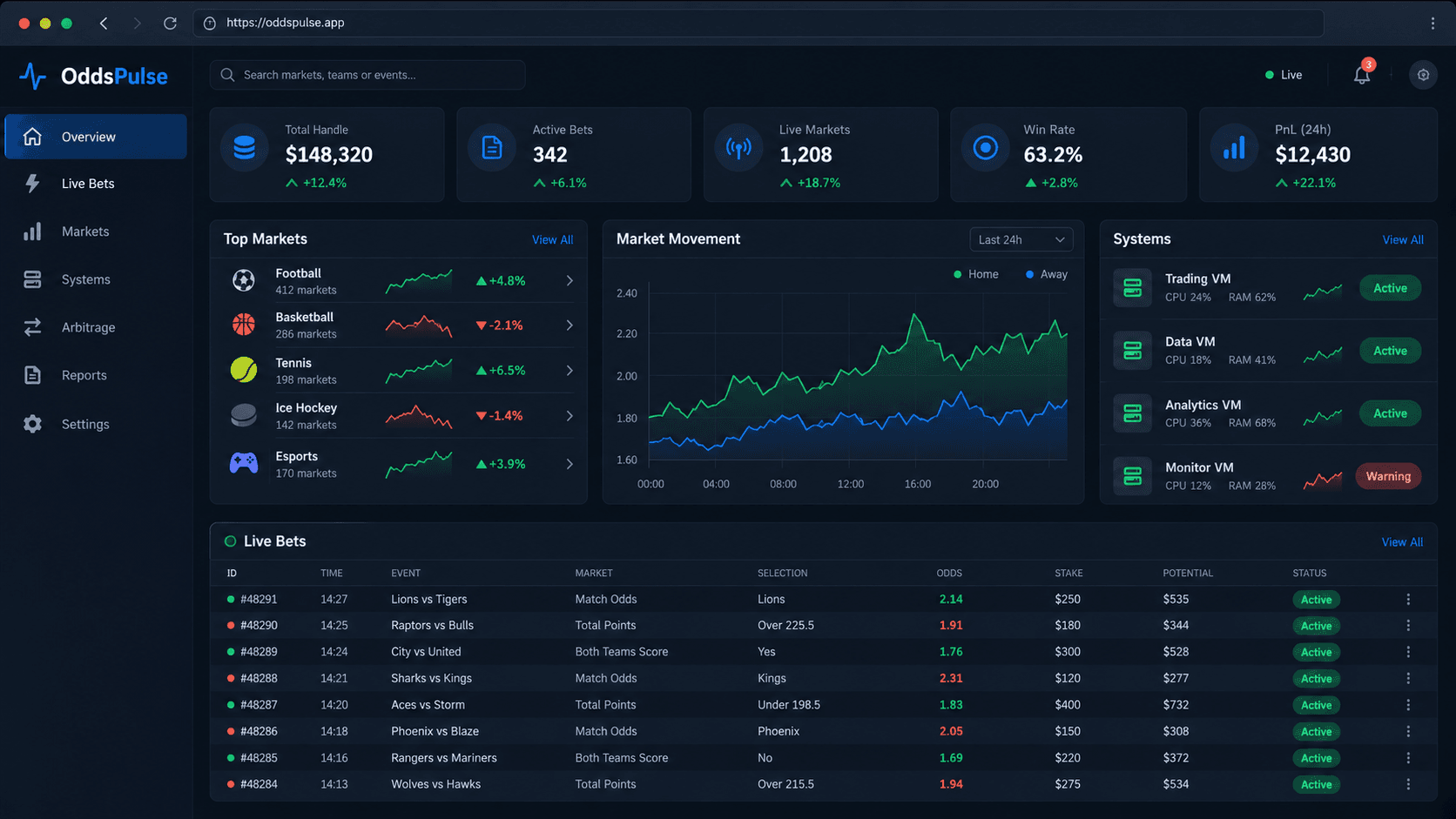Click Active status badge for bet #48287
This screenshot has height=819, width=1456.
pyautogui.click(x=1316, y=705)
